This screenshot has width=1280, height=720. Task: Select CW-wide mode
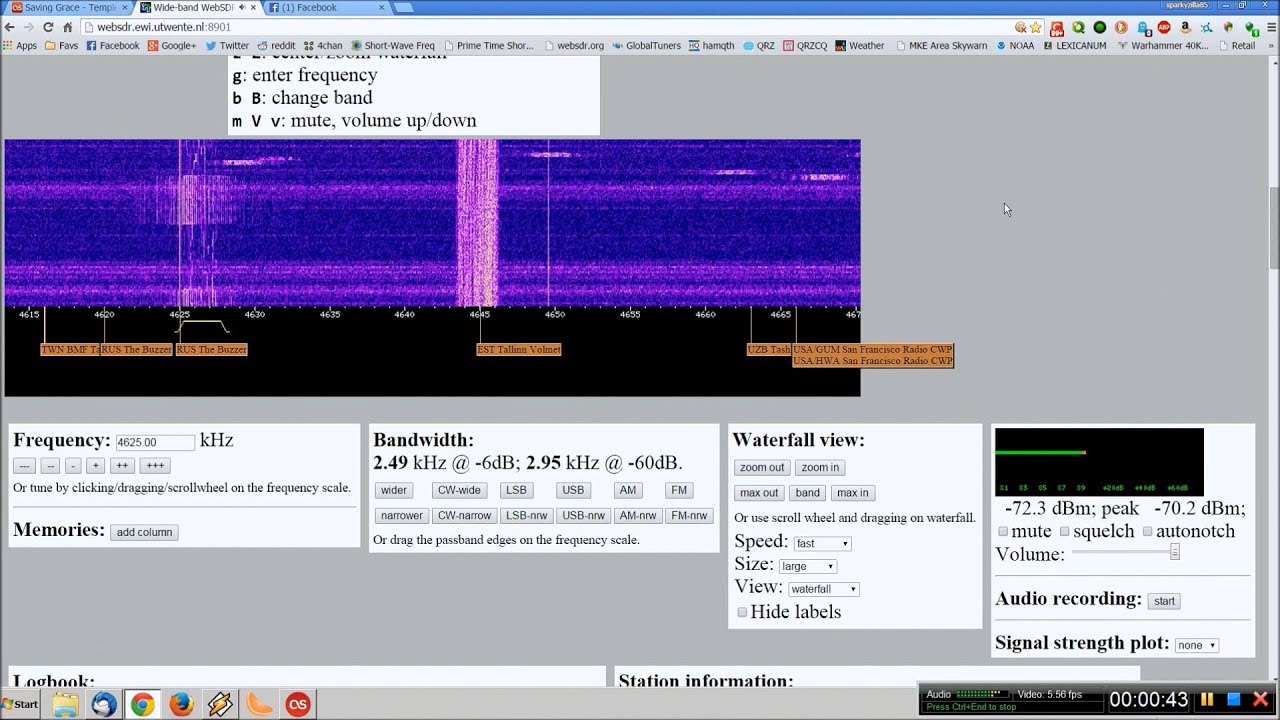click(x=459, y=490)
